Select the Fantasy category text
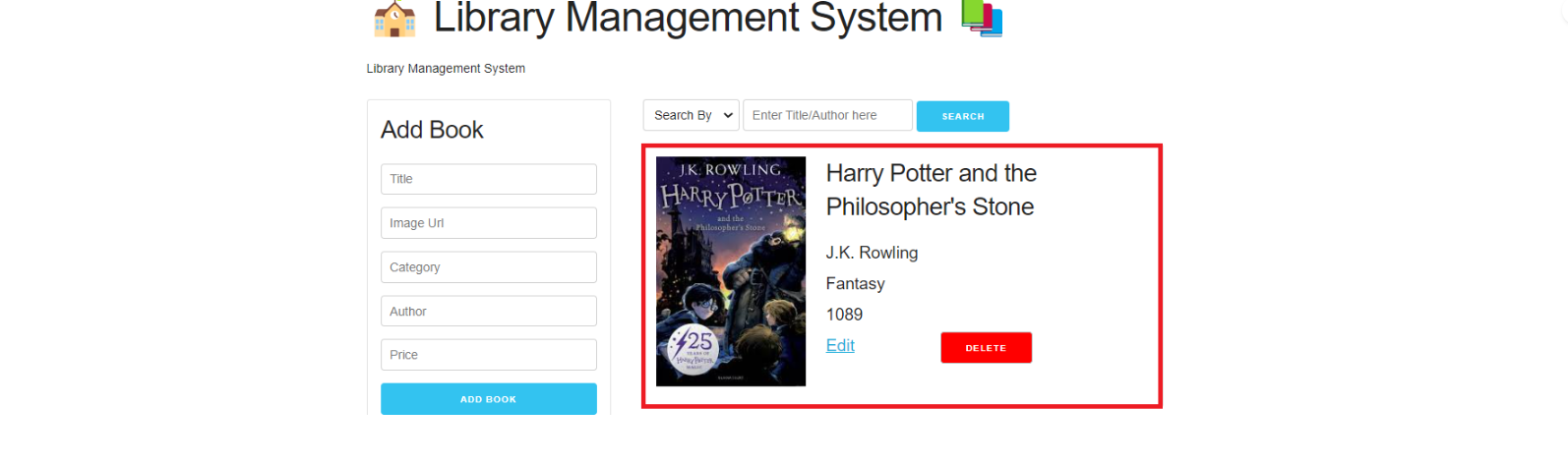Screen dimensions: 1568x465 click(x=855, y=284)
